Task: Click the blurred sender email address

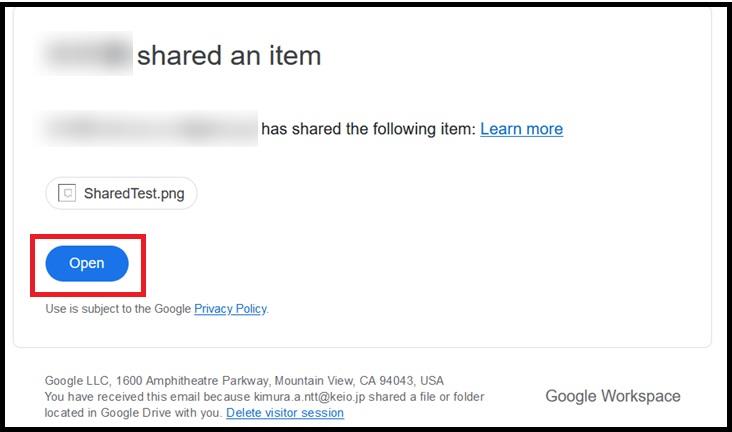Action: (x=150, y=129)
